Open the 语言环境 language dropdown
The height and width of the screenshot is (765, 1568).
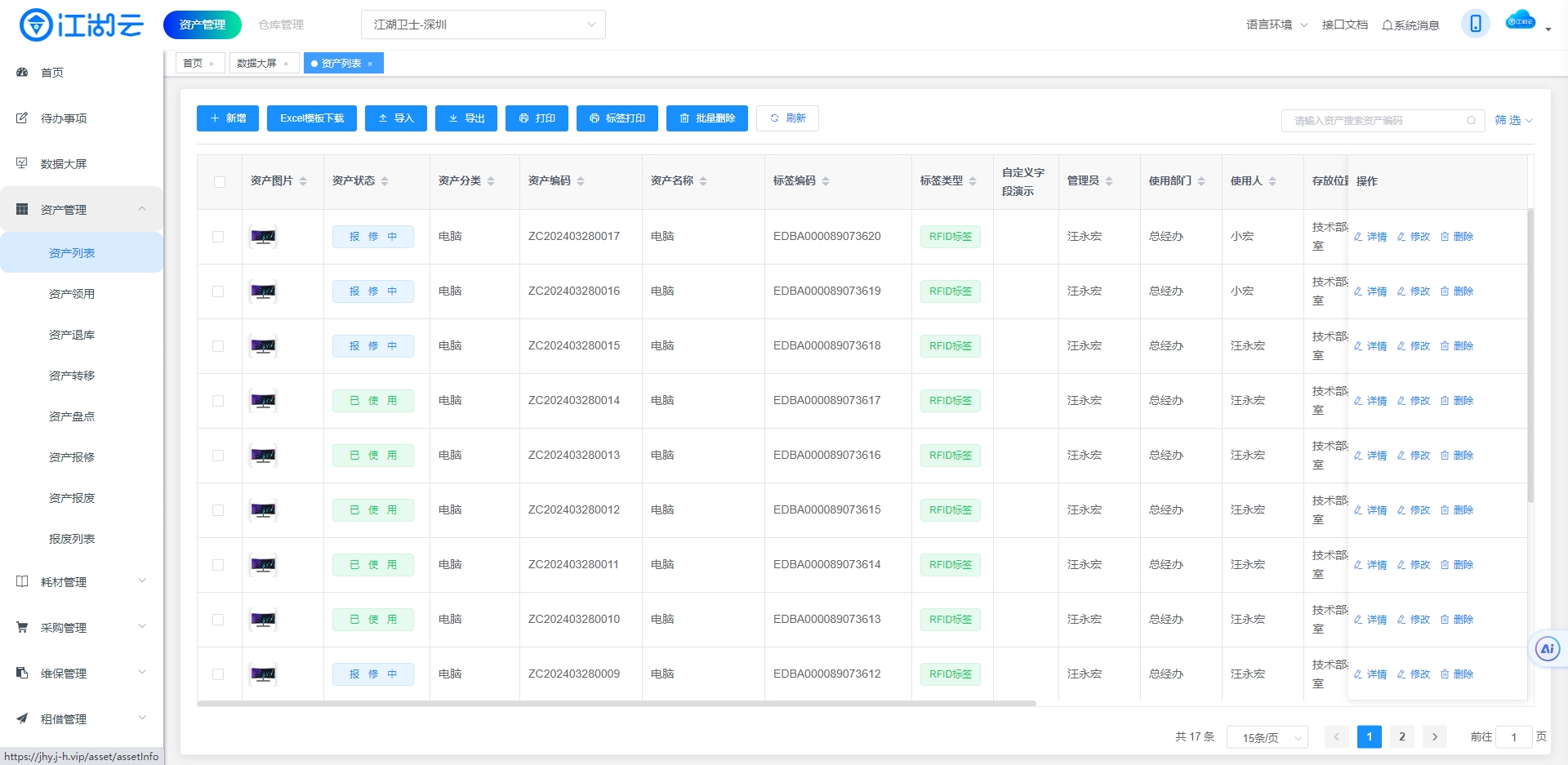(x=1276, y=24)
